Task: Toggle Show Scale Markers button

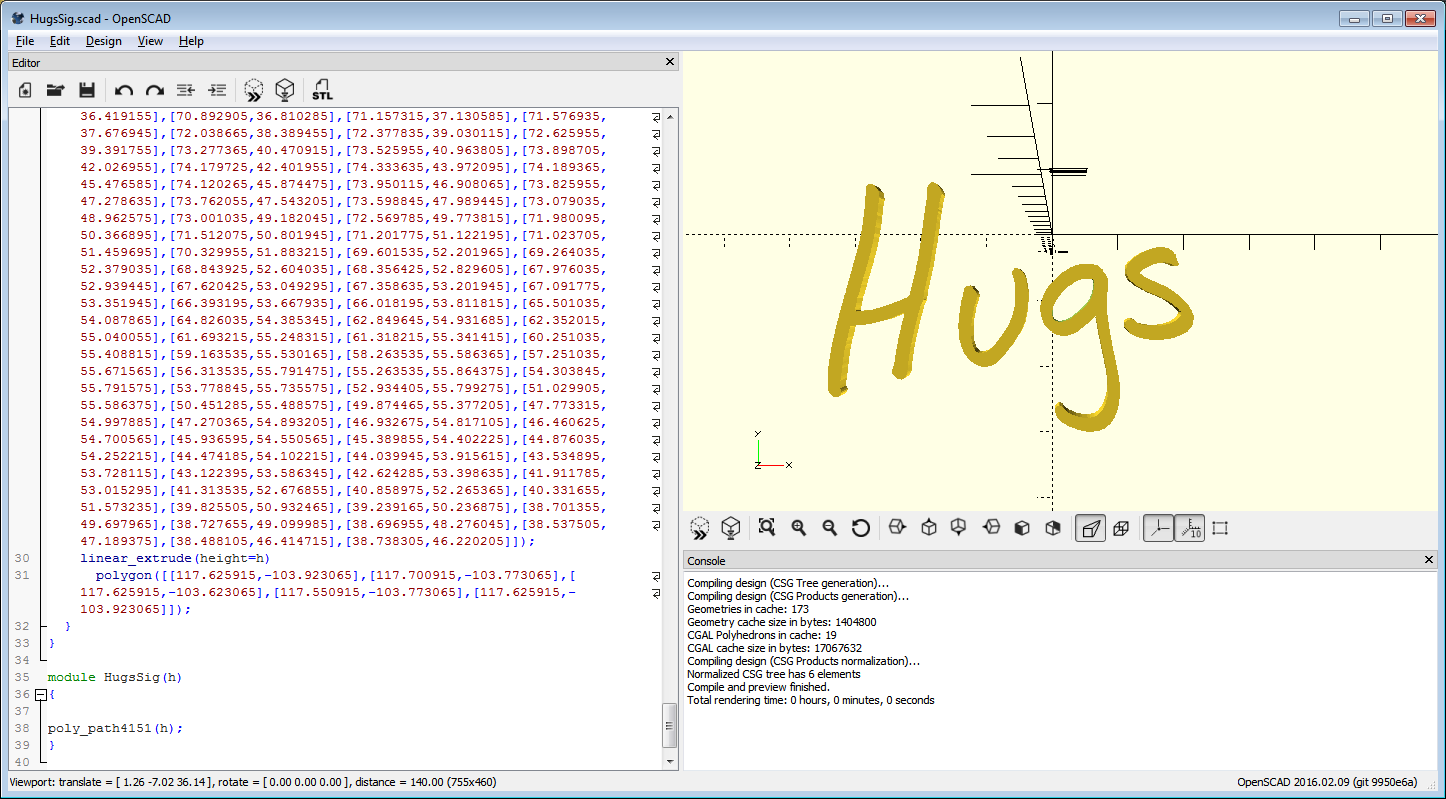Action: [1189, 528]
